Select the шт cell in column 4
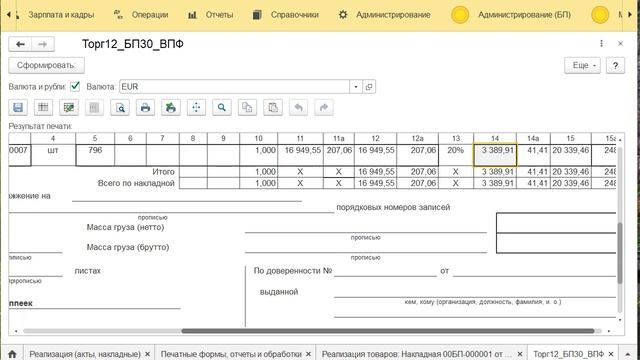 (x=53, y=155)
